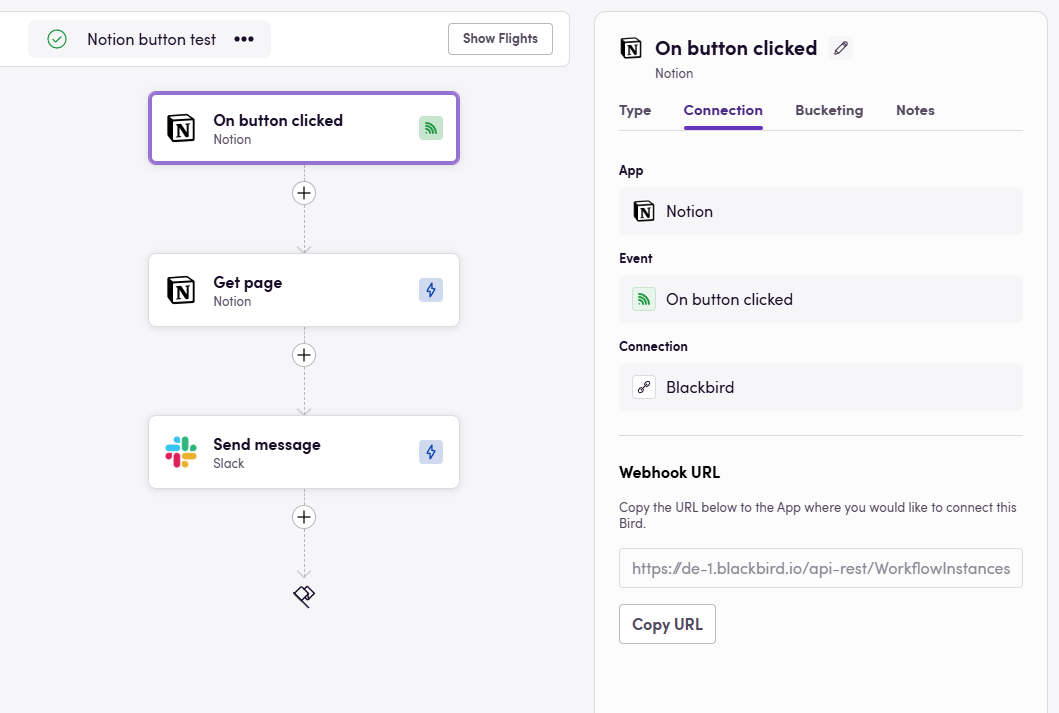Add a step after Get page
Image resolution: width=1059 pixels, height=713 pixels.
point(304,355)
